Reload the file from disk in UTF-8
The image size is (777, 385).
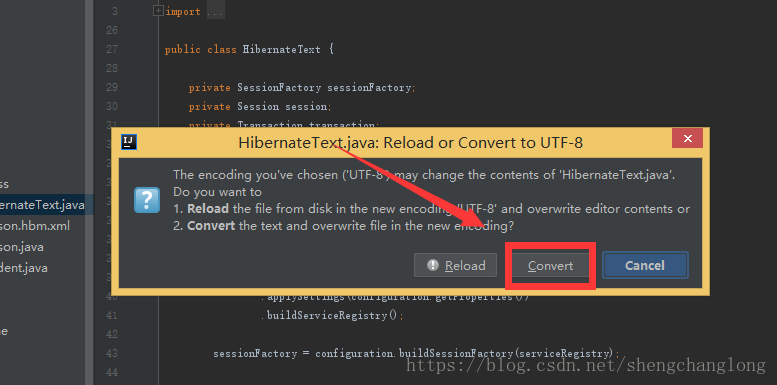pos(456,266)
